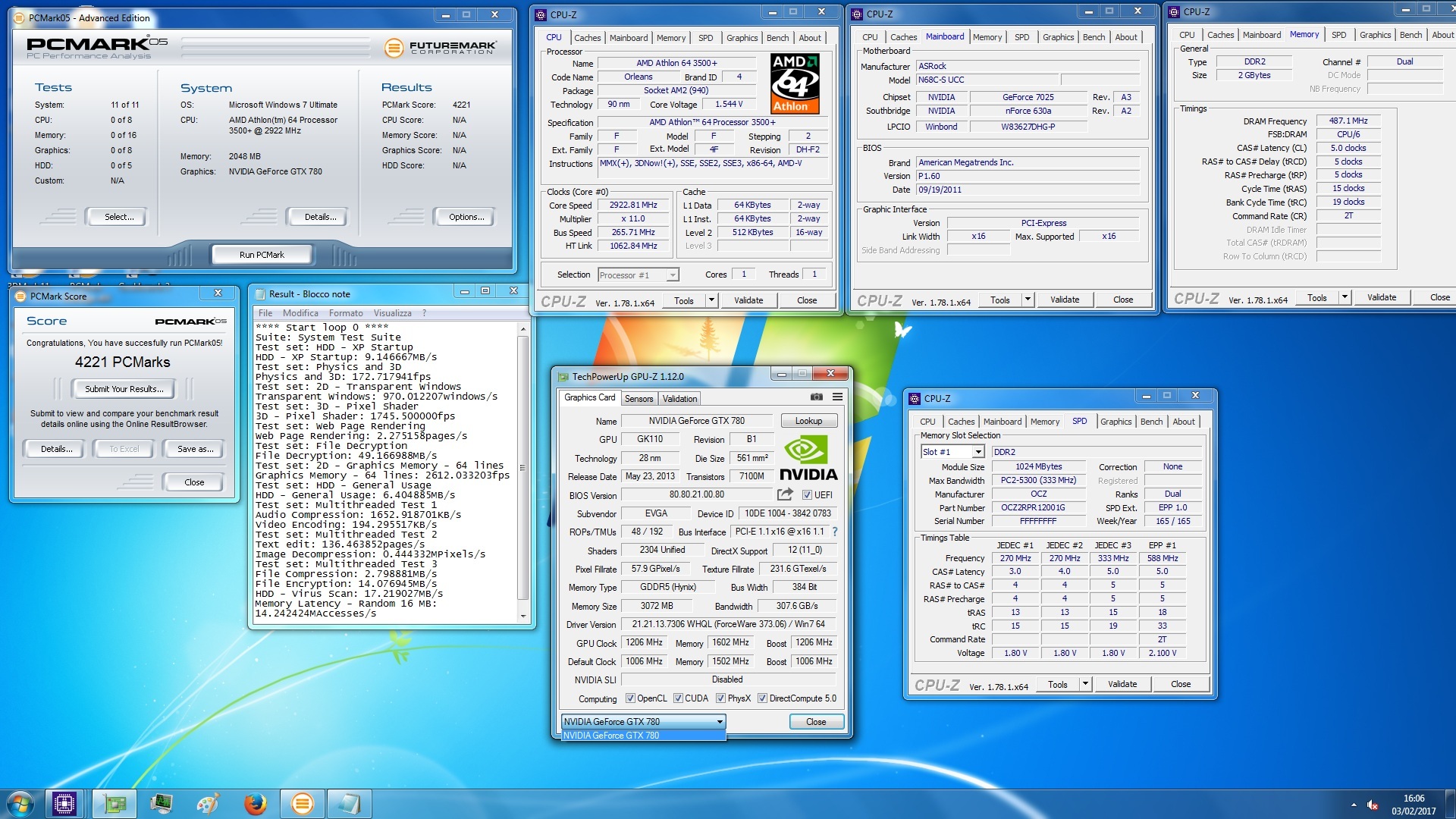Click the Lookup button in GPU-Z
Viewport: 1456px width, 819px height.
(x=808, y=421)
